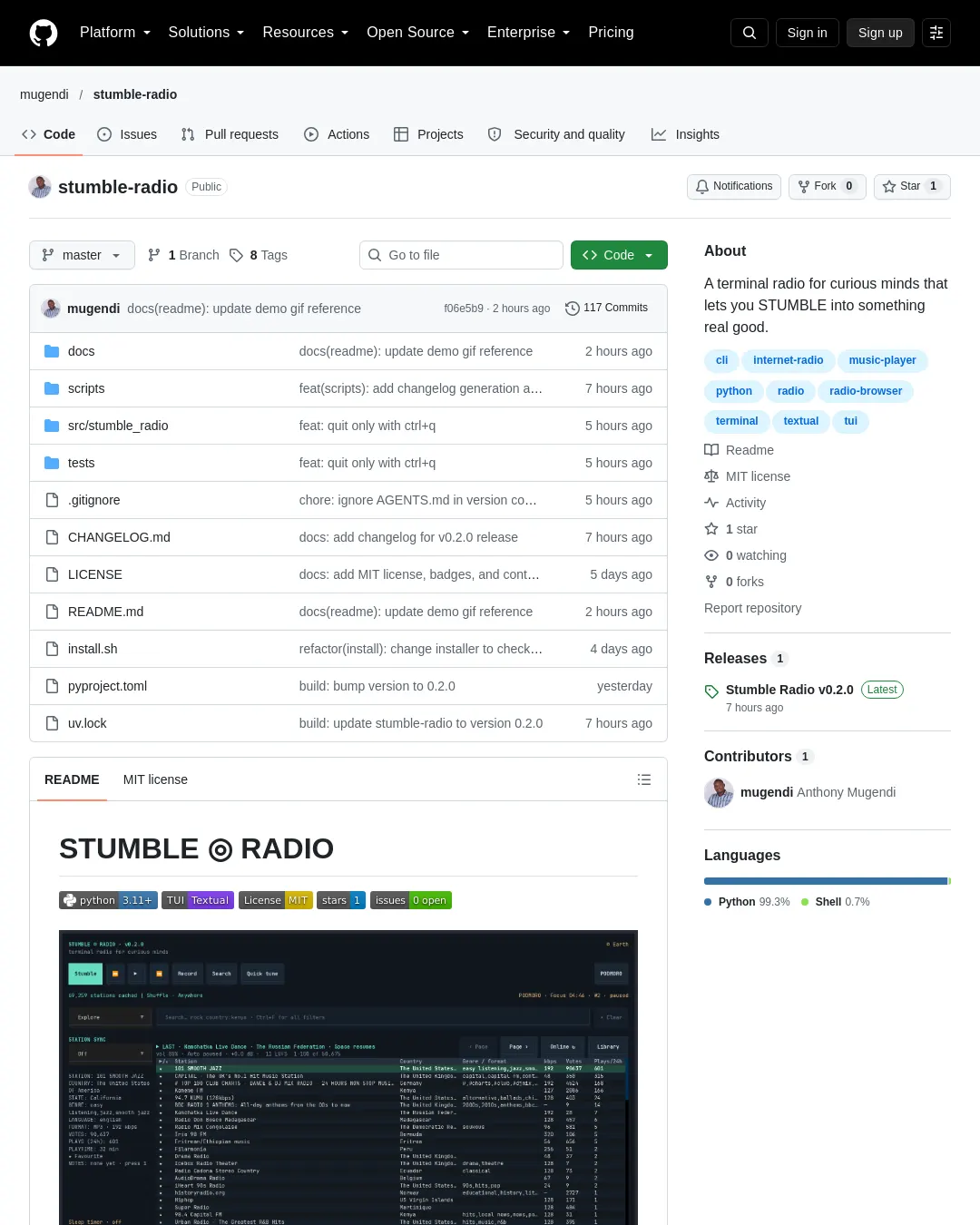The height and width of the screenshot is (1225, 980).
Task: Click the Readme book link in About
Action: point(740,450)
